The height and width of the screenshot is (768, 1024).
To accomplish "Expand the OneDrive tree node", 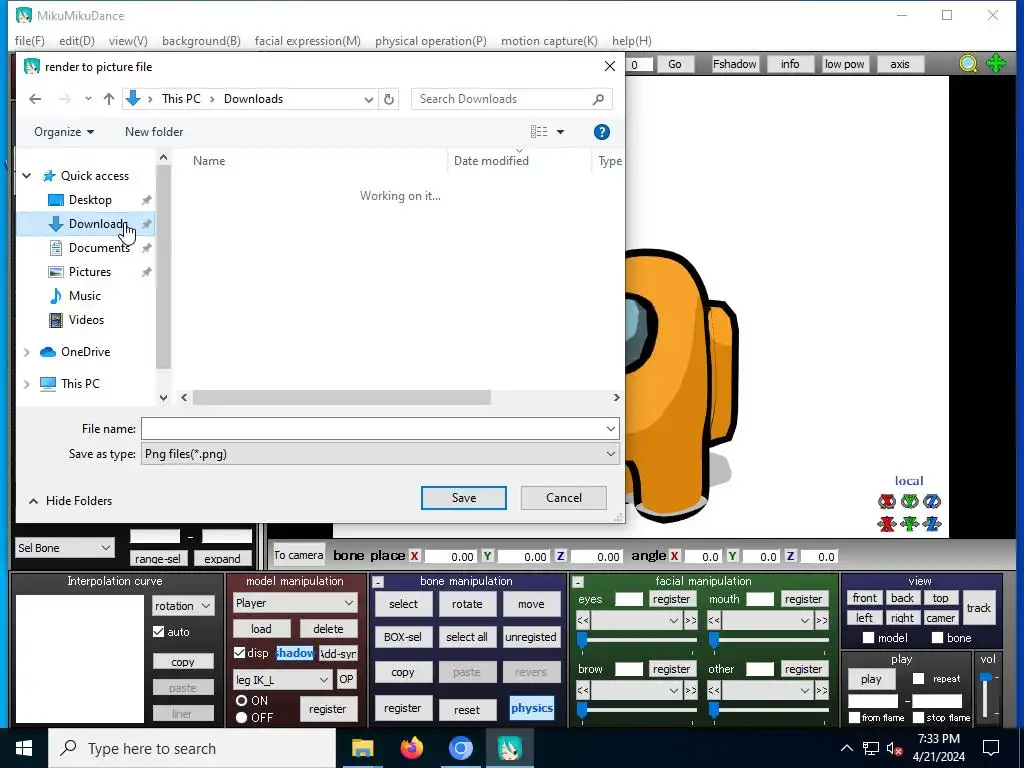I will pos(27,352).
